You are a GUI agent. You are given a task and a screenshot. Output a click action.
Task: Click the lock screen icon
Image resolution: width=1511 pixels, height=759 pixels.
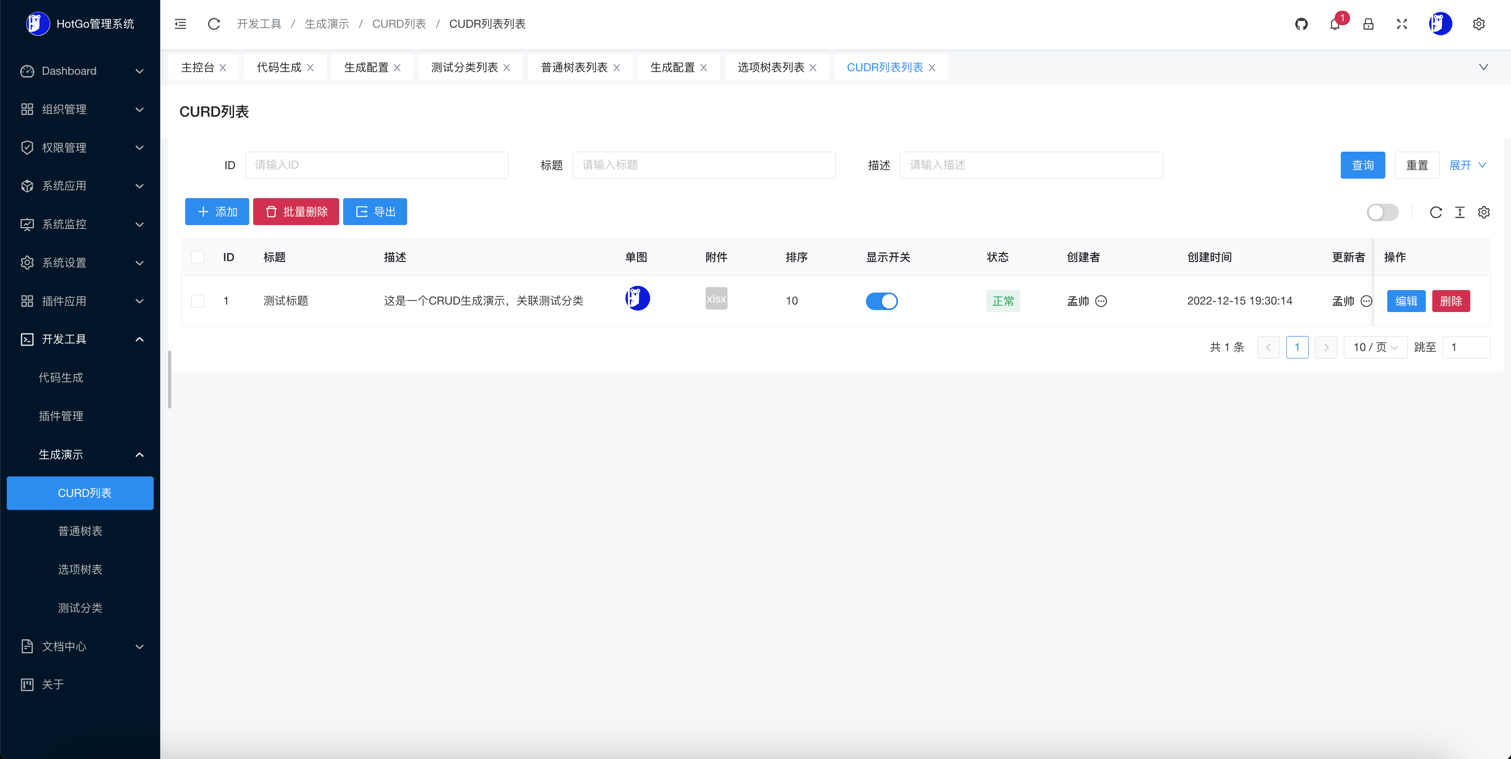1368,24
